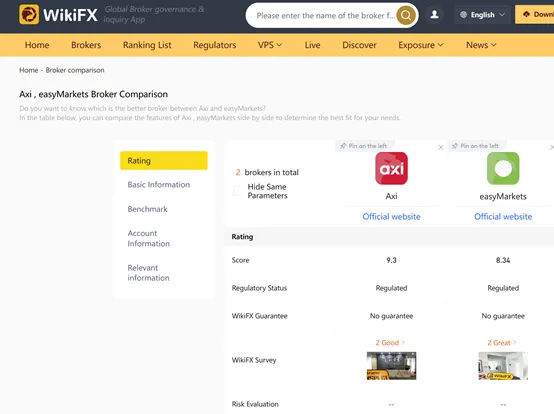Focus the broker name search field
Viewport: 554px width, 414px height.
click(325, 16)
